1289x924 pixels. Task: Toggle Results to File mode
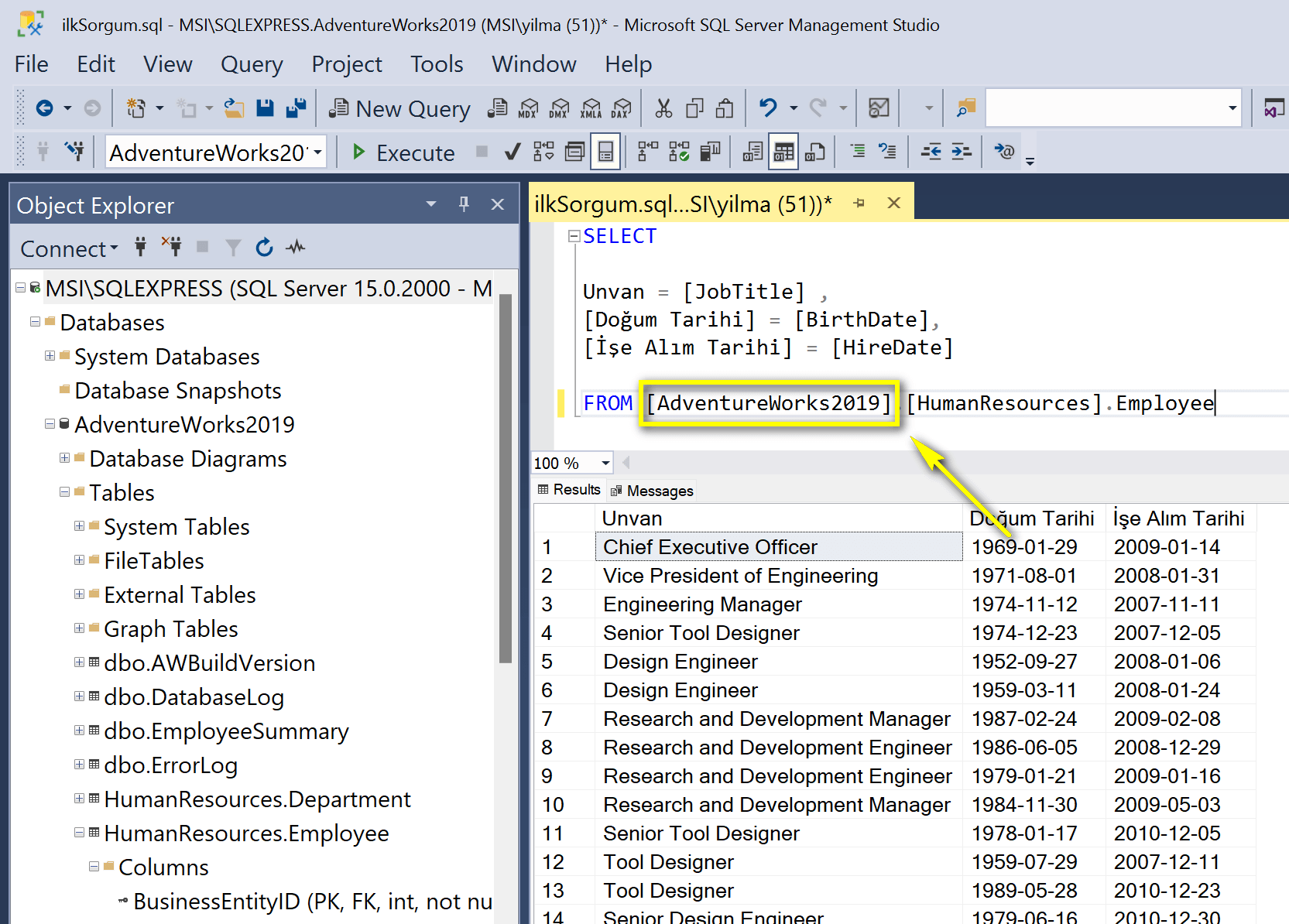814,152
